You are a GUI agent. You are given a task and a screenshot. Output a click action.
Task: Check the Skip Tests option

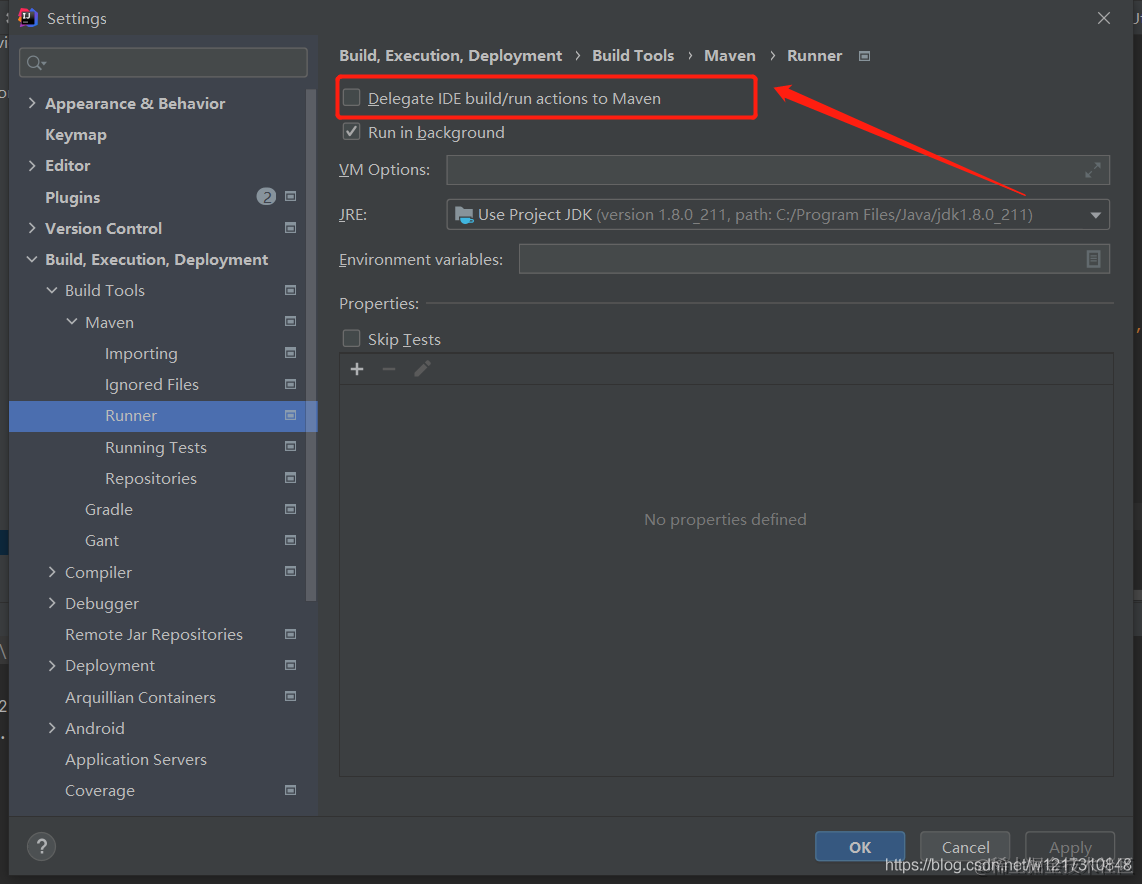352,339
